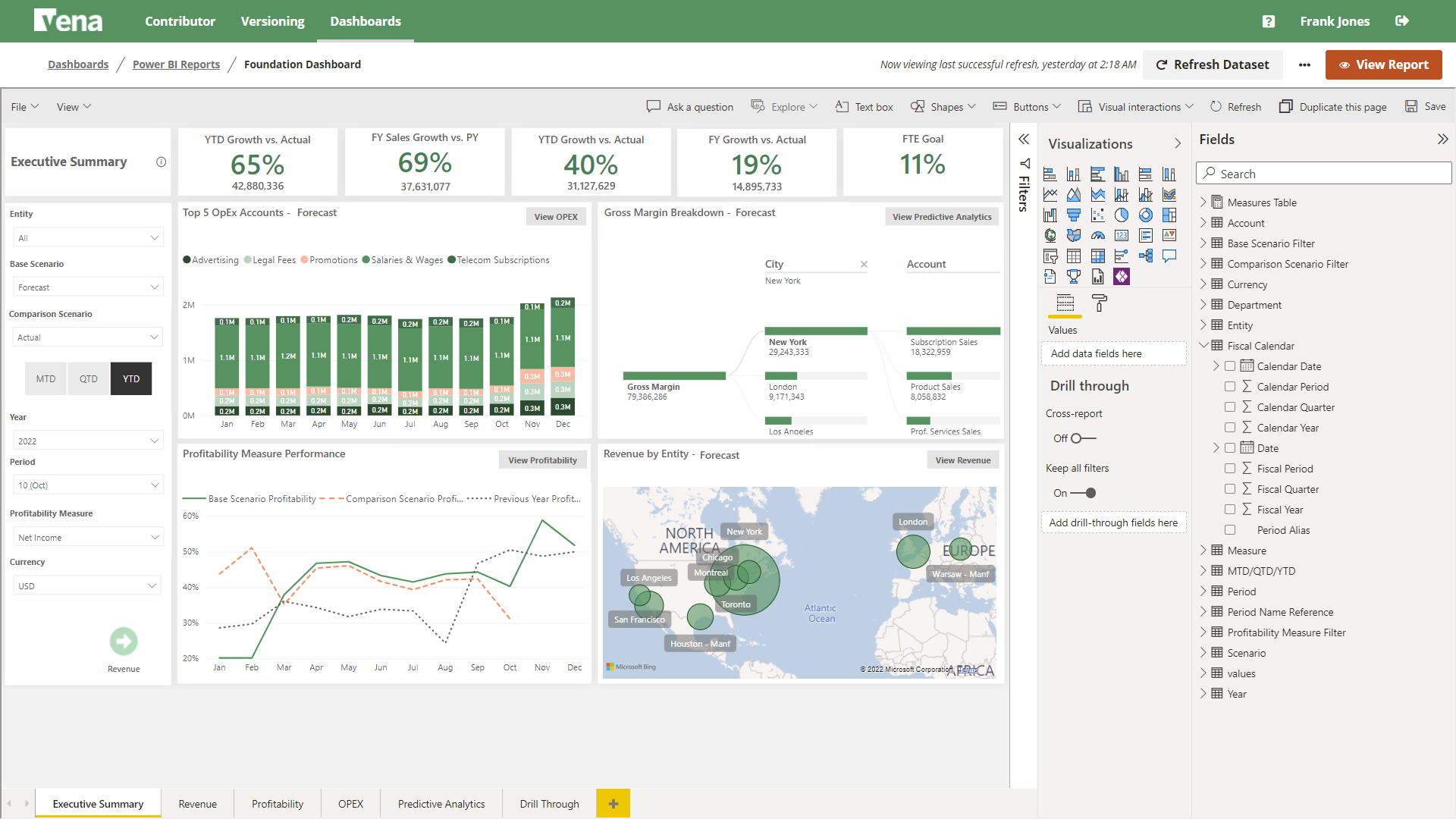The image size is (1456, 819).
Task: Expand the Measures Table field group
Action: click(x=1203, y=202)
